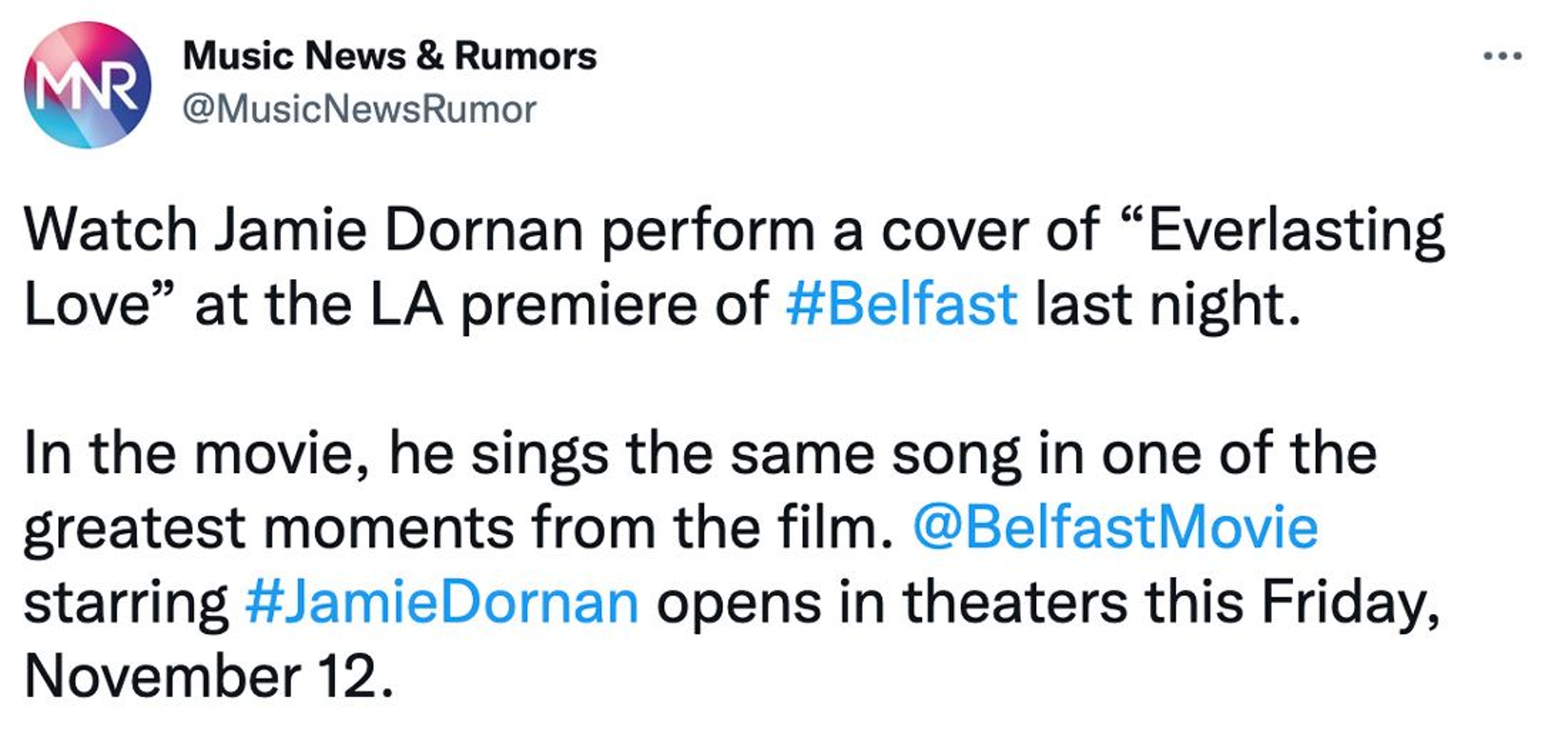
Task: Click the word "perform" in the first line
Action: pos(708,230)
